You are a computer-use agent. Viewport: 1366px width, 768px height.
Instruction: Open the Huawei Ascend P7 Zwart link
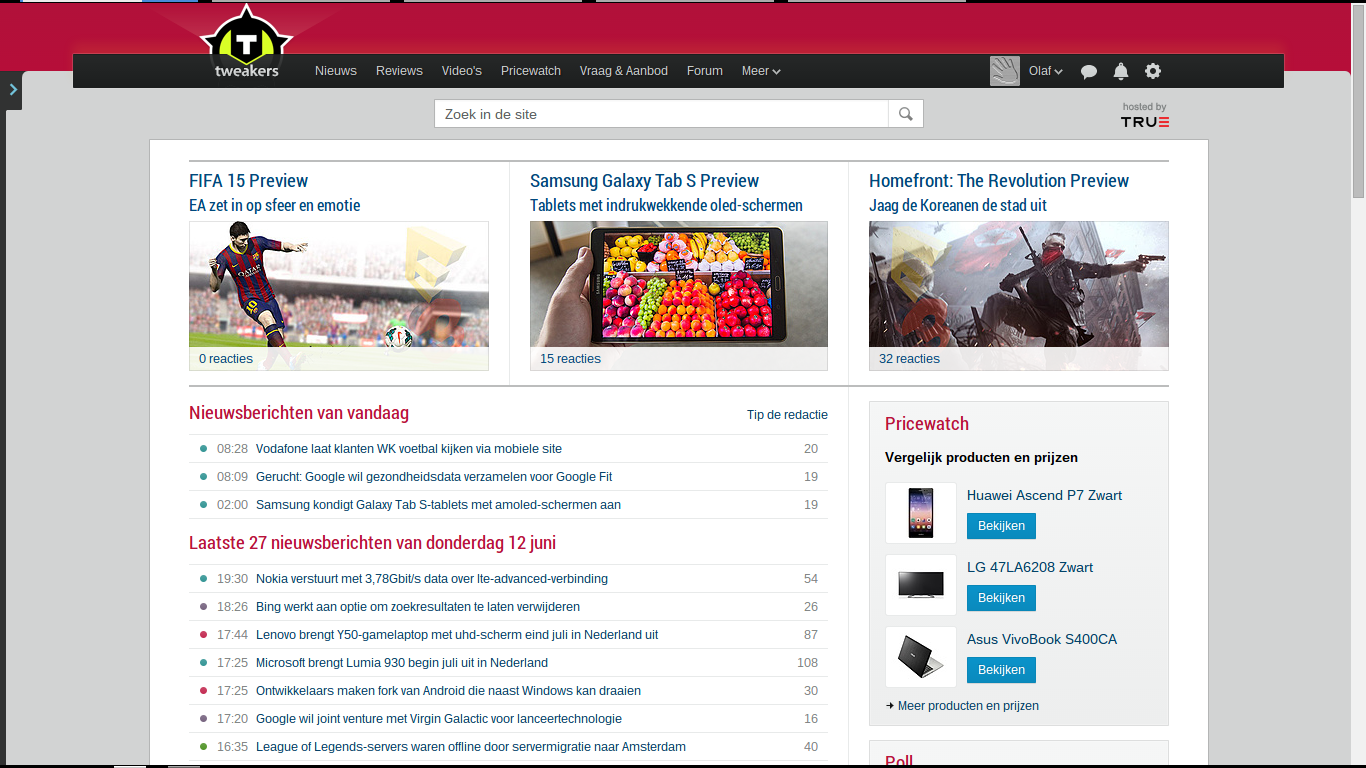(1044, 495)
